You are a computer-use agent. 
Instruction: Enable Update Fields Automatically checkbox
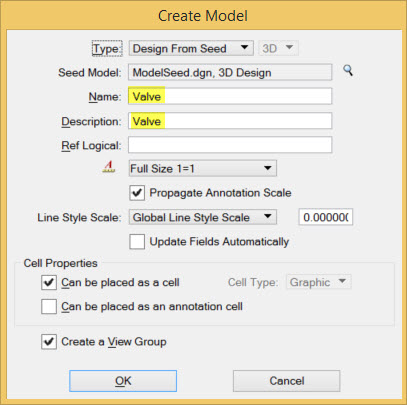tap(137, 242)
